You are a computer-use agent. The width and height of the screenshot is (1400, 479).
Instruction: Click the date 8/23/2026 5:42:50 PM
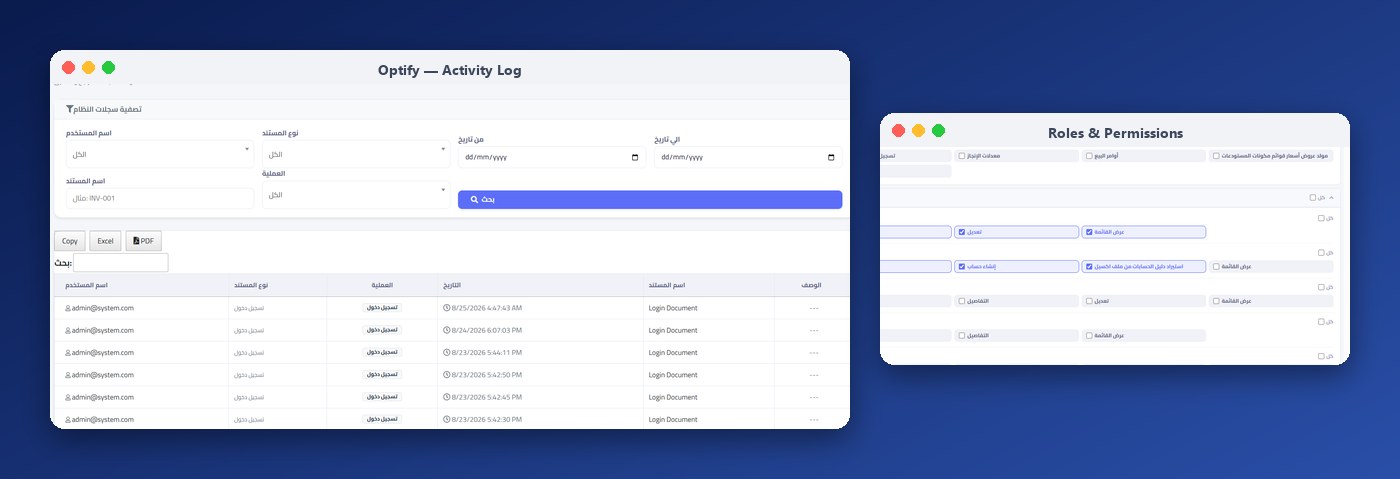pos(486,374)
